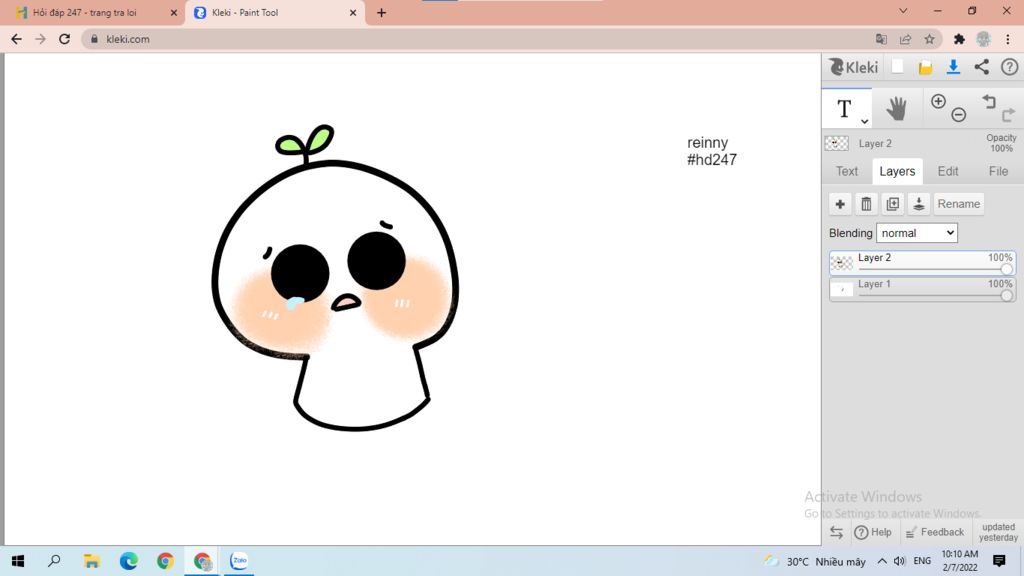
Task: Switch to the Text tab
Action: coord(847,171)
